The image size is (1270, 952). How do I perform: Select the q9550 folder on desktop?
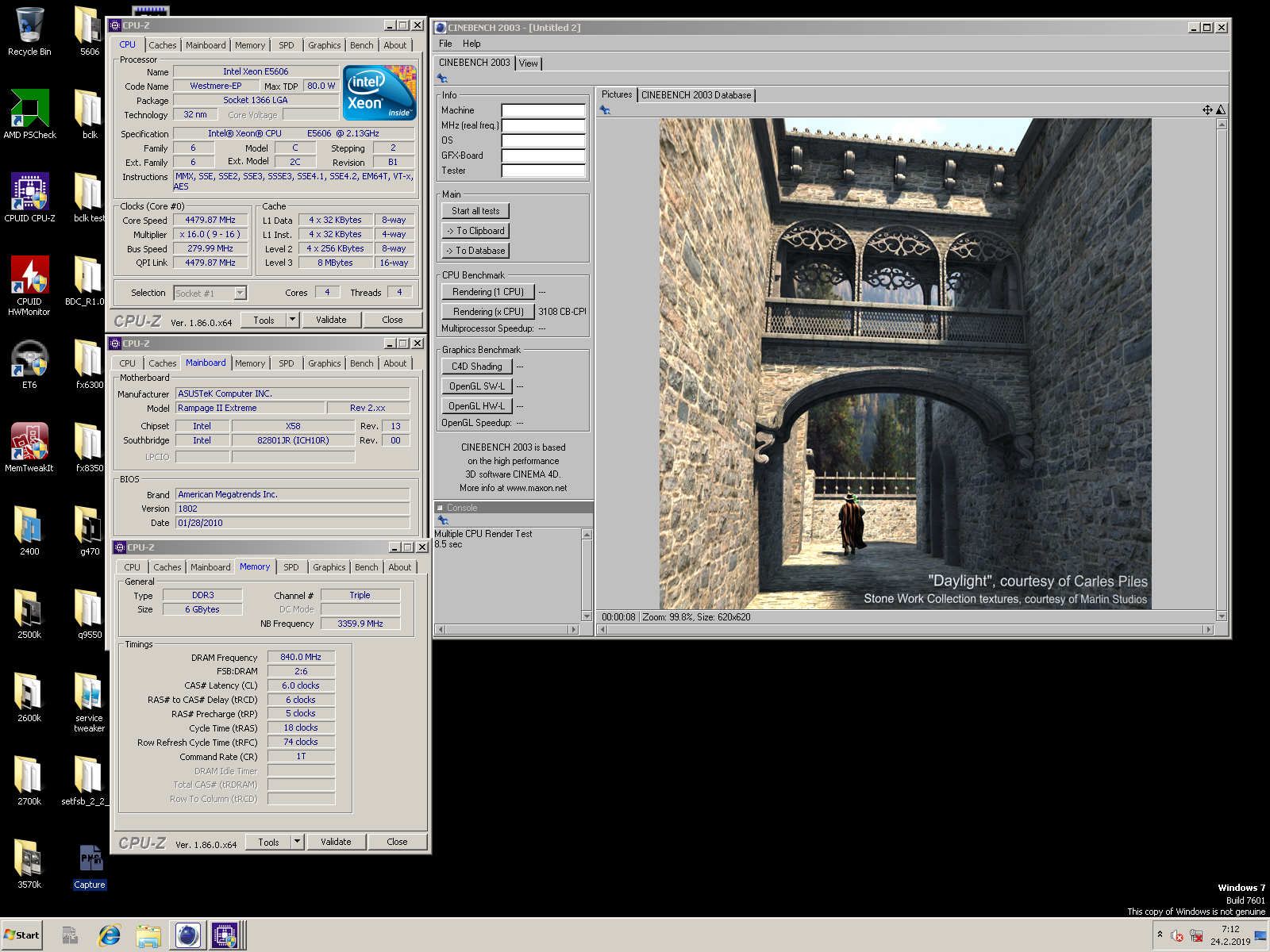[x=90, y=615]
